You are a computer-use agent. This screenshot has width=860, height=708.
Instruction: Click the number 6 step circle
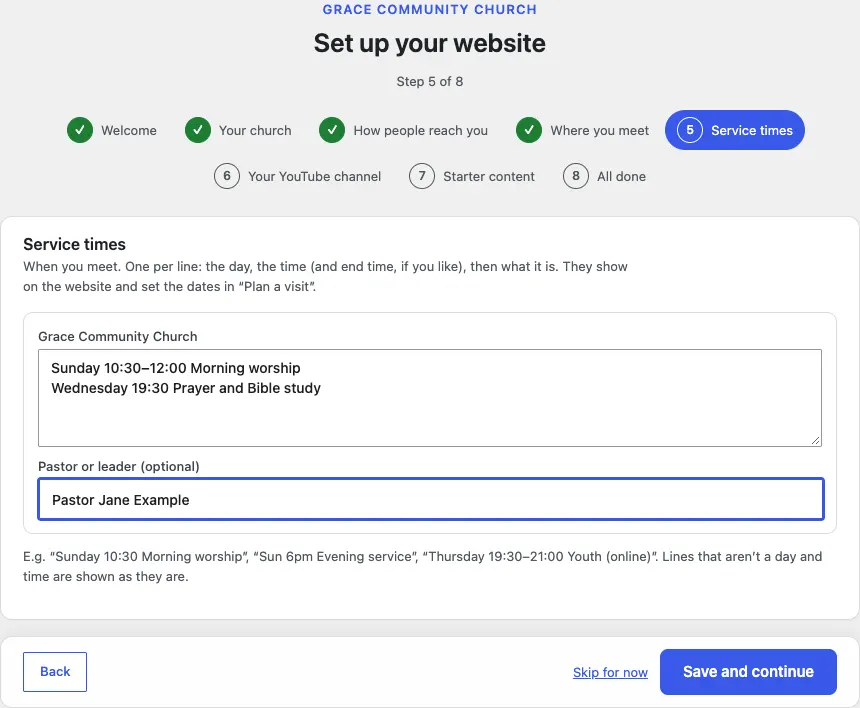[227, 176]
